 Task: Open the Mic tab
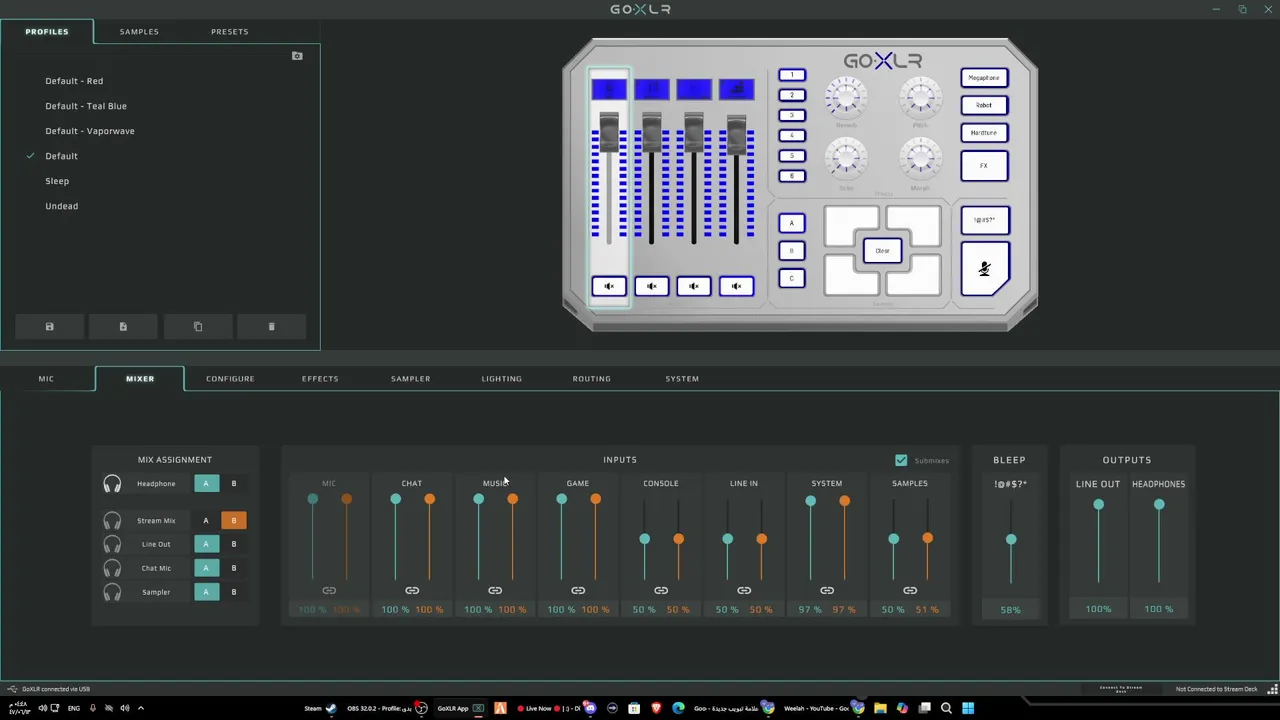click(x=46, y=379)
